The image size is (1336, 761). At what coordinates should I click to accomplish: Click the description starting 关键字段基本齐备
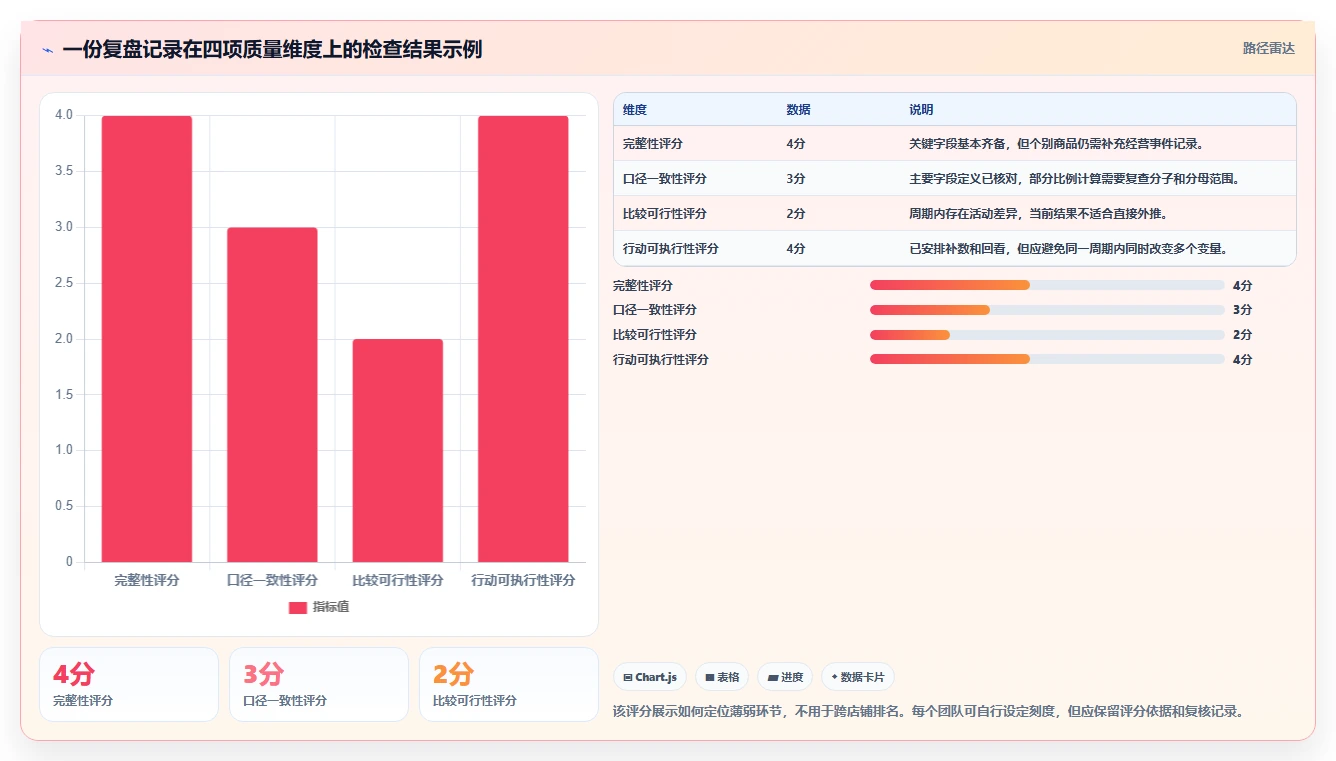[1056, 144]
